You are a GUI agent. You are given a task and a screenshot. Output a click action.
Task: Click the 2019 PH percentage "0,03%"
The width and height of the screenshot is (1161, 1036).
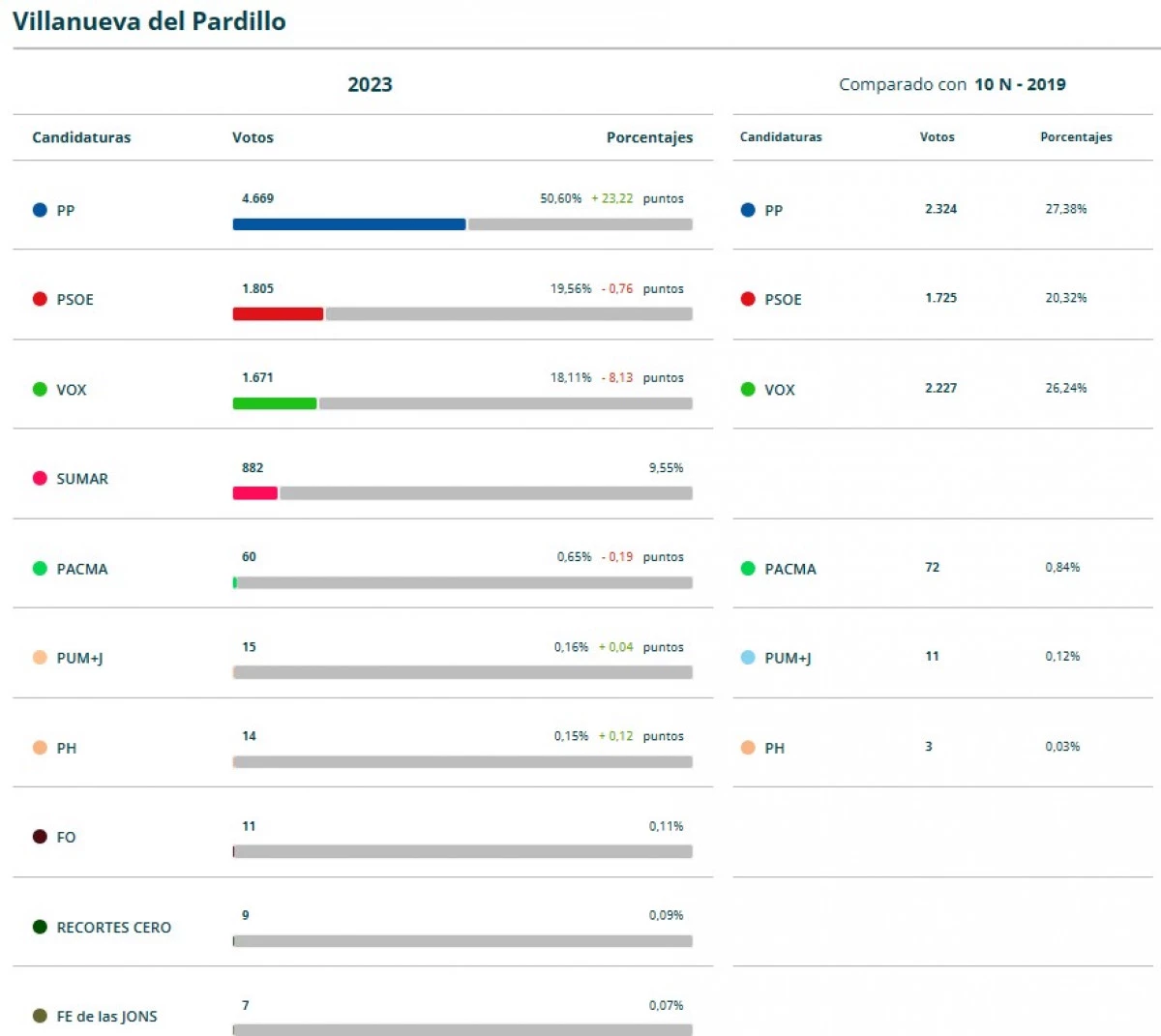[1062, 746]
